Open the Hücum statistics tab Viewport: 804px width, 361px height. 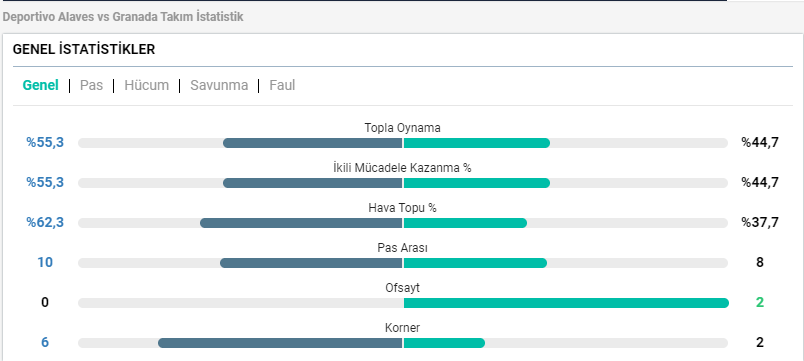pos(147,85)
